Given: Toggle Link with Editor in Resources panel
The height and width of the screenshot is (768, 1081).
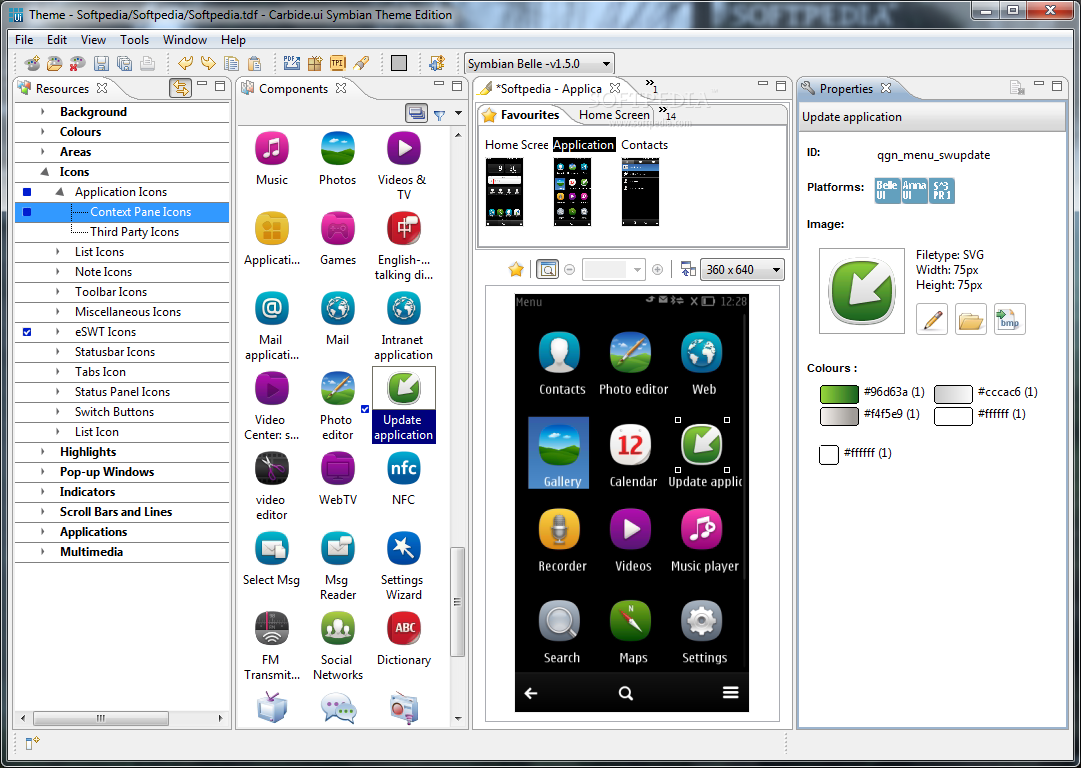Looking at the screenshot, I should pos(180,88).
